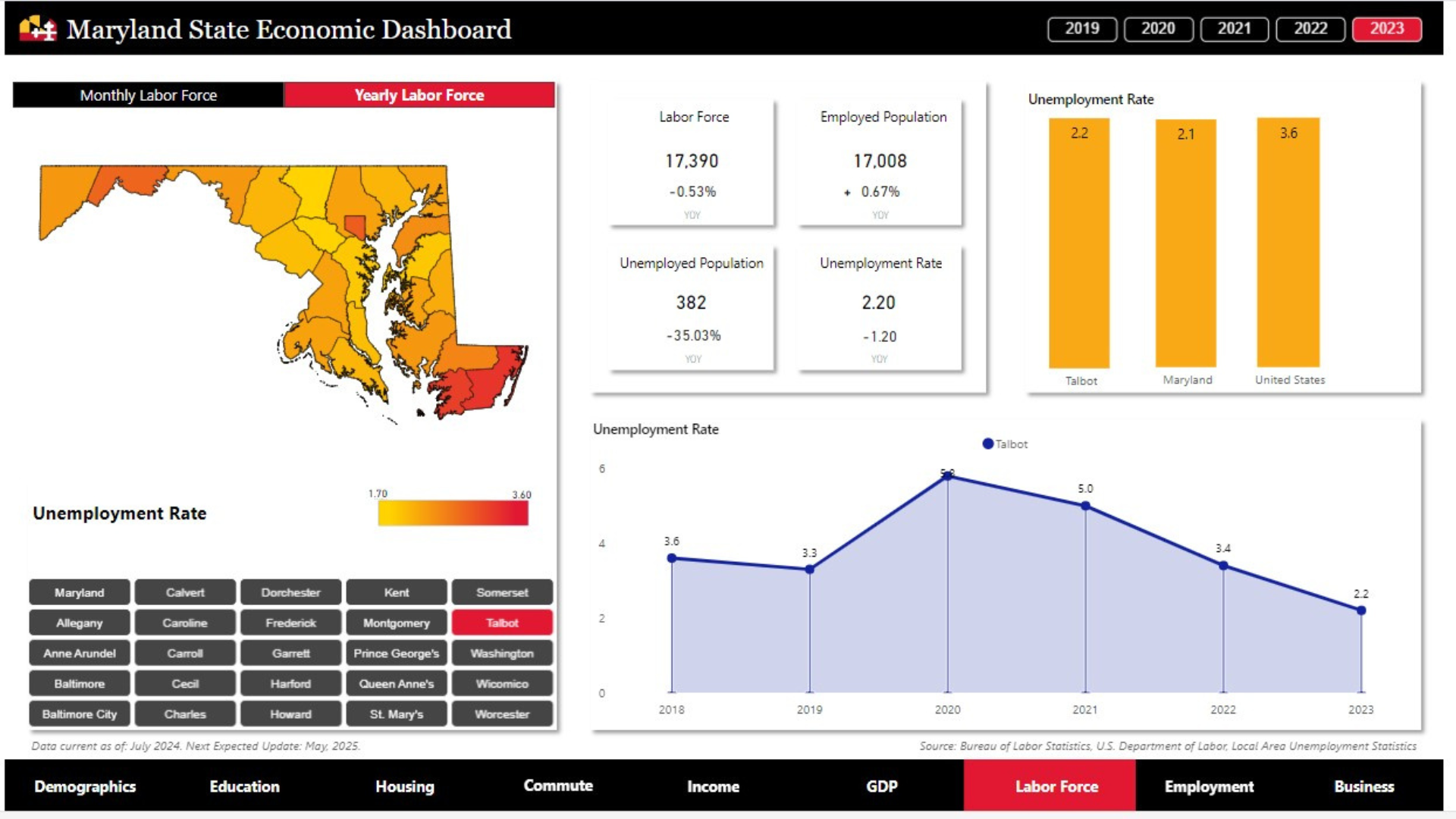The image size is (1456, 819).
Task: Choose the Worcester county button
Action: coord(502,714)
